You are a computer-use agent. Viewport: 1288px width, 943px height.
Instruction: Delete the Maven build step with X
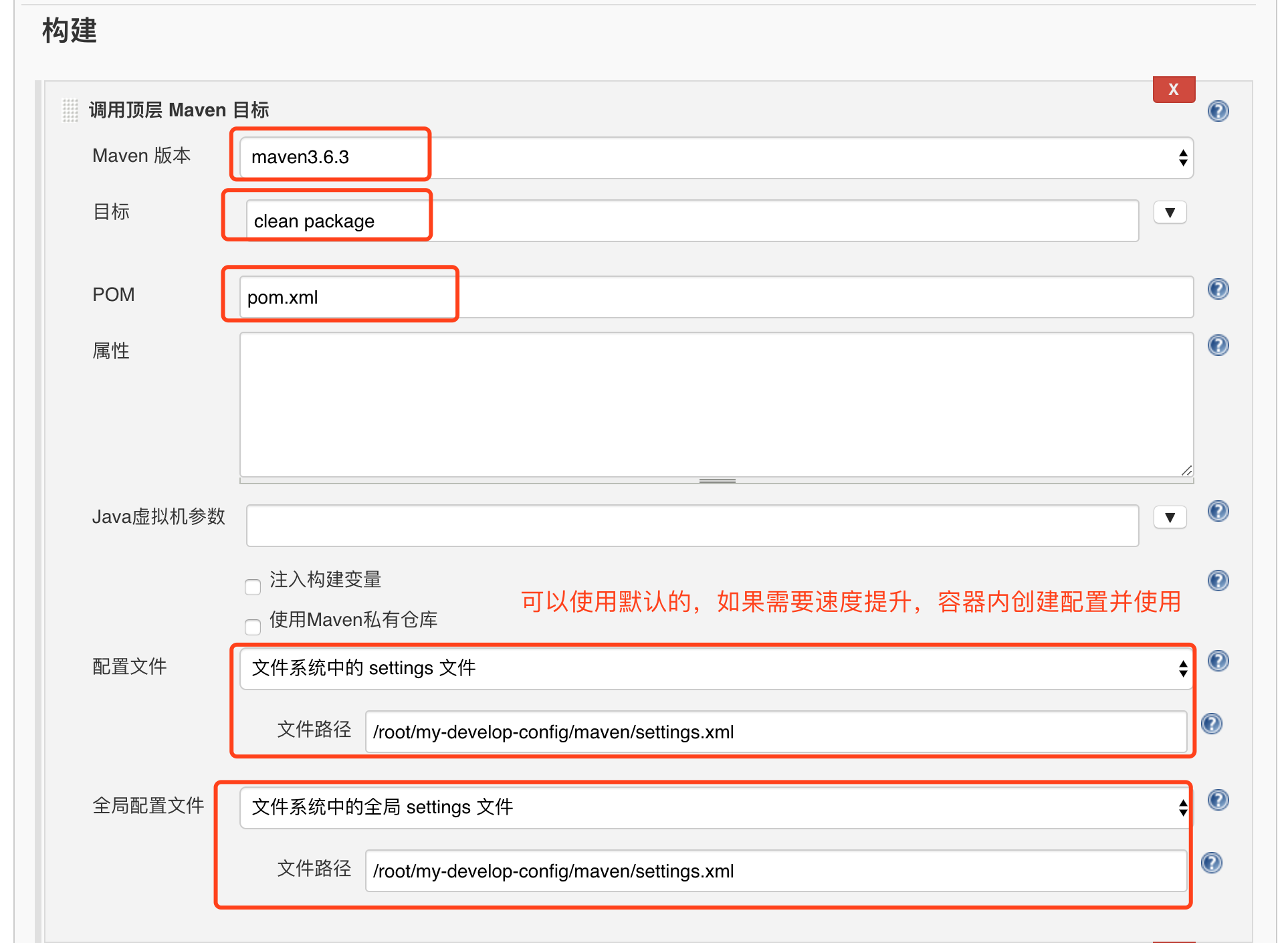point(1173,90)
